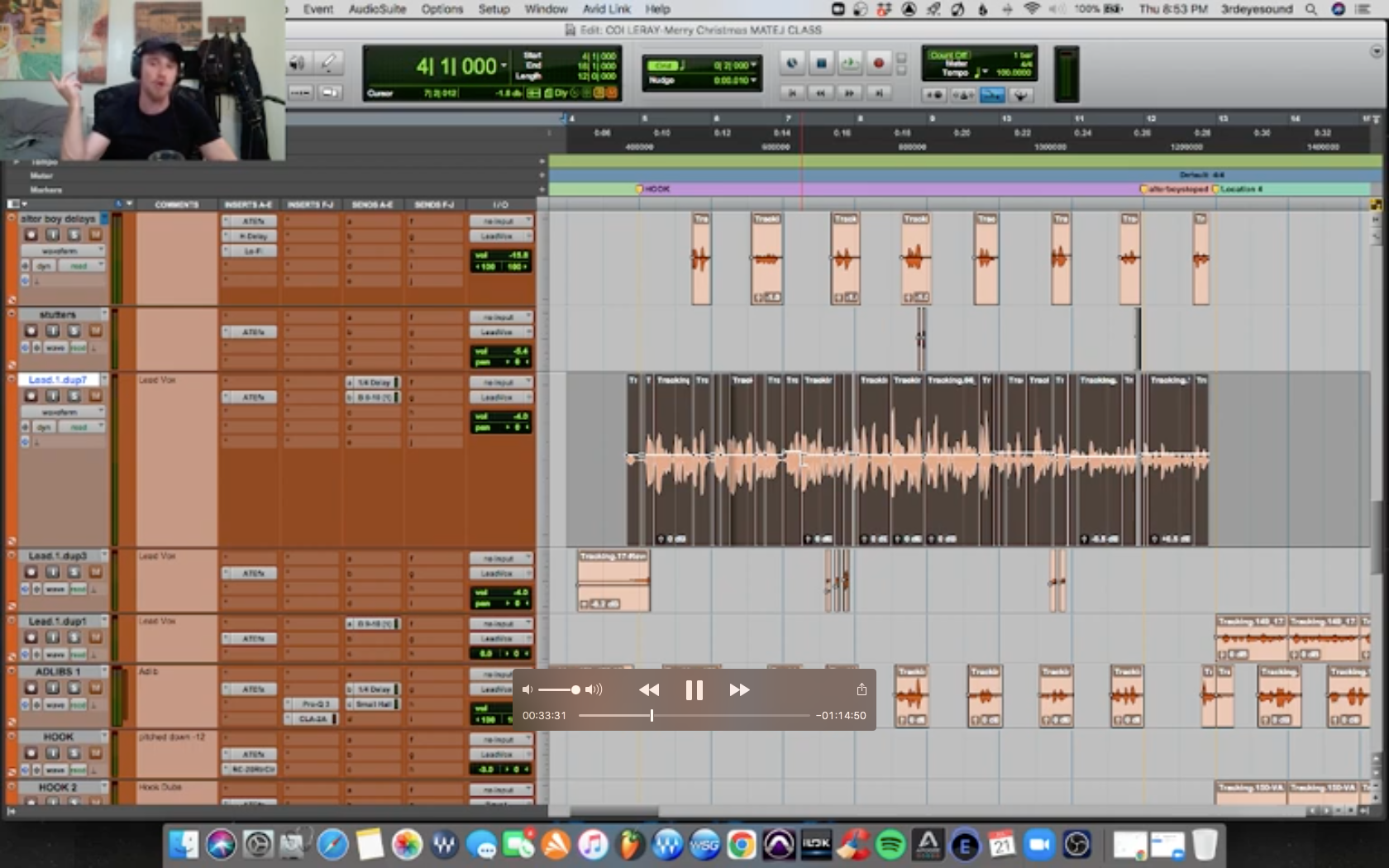Click the Pro-Q 3 insert on ADLIBS 1
This screenshot has height=868, width=1389.
(x=314, y=703)
